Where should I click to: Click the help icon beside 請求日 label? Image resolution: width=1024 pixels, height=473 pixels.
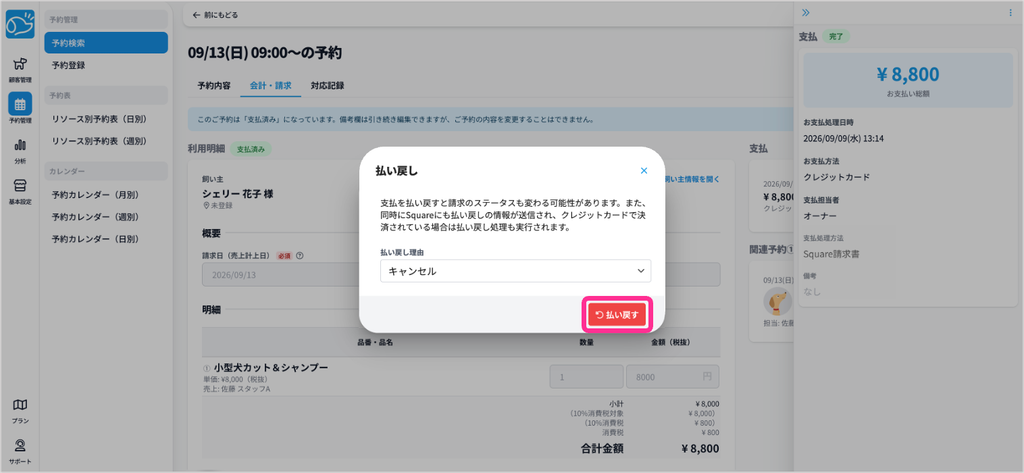300,256
